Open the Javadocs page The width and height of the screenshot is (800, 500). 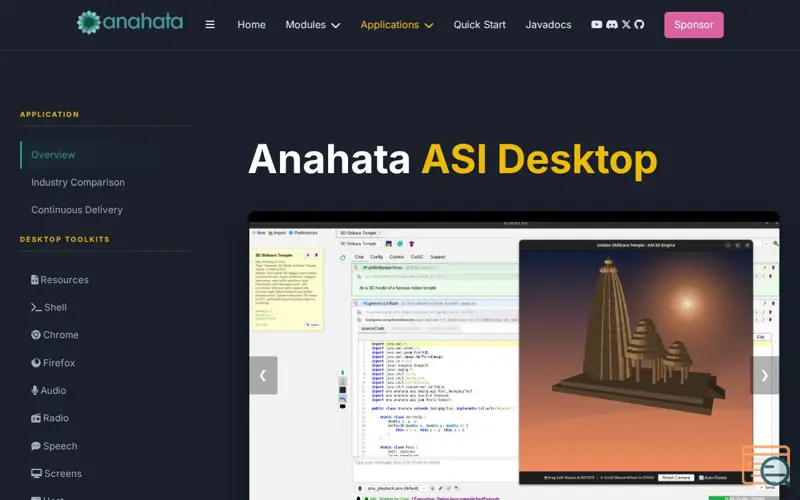[548, 24]
